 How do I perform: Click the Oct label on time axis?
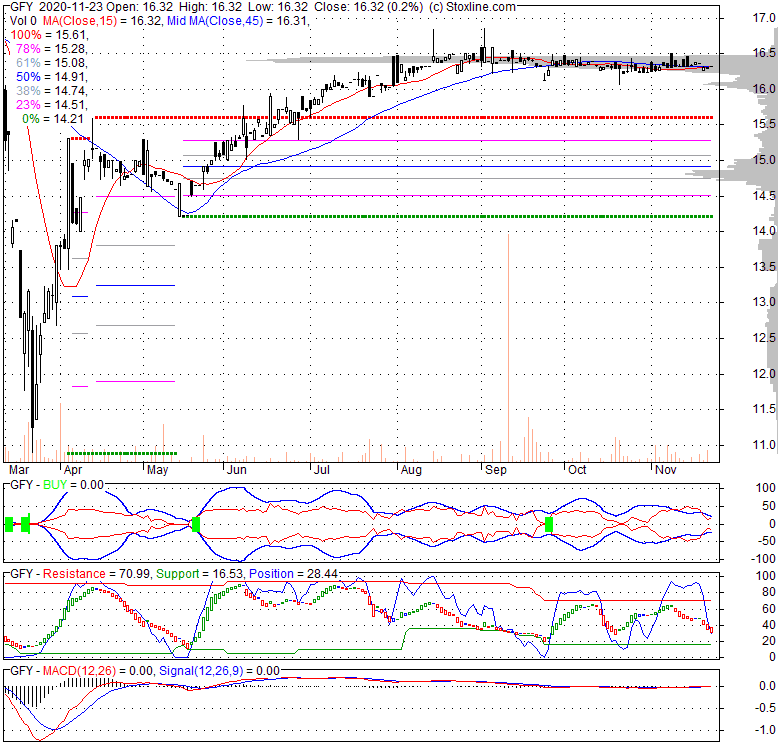[577, 470]
